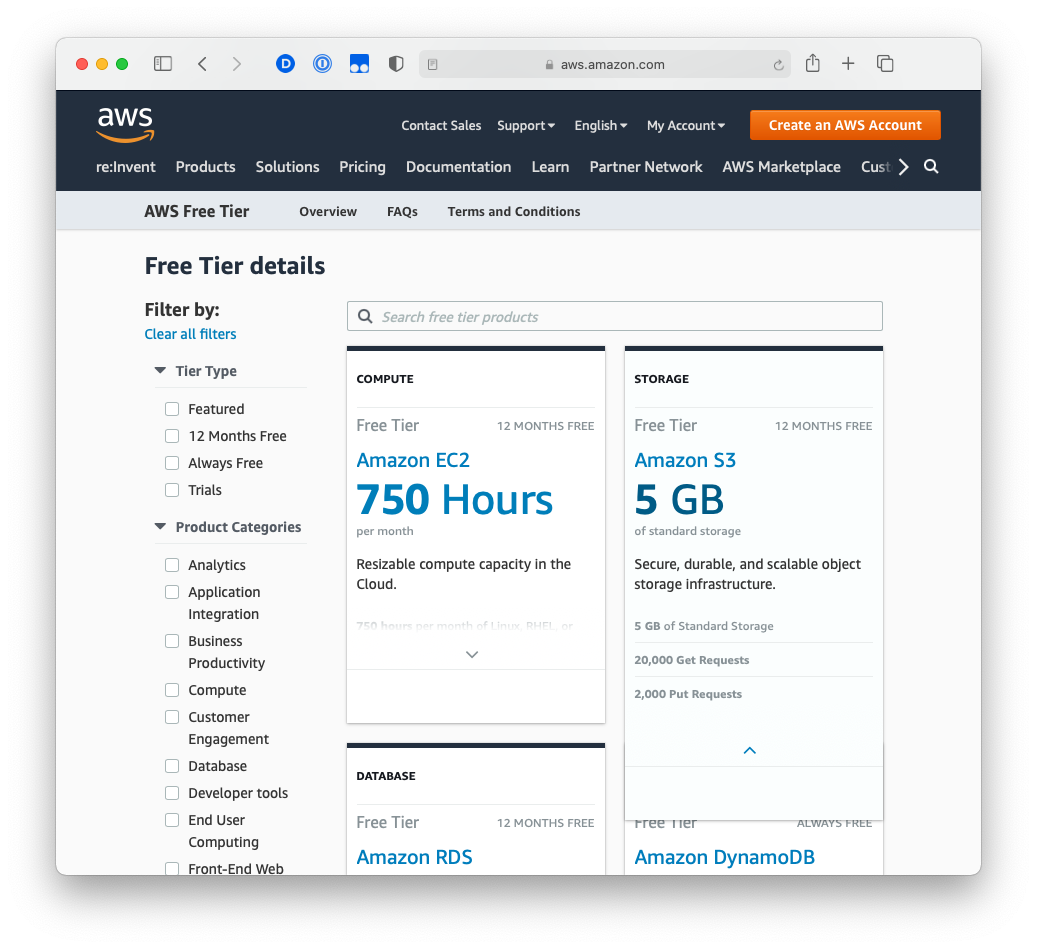The image size is (1037, 949).
Task: Switch to the Overview tab
Action: tap(328, 212)
